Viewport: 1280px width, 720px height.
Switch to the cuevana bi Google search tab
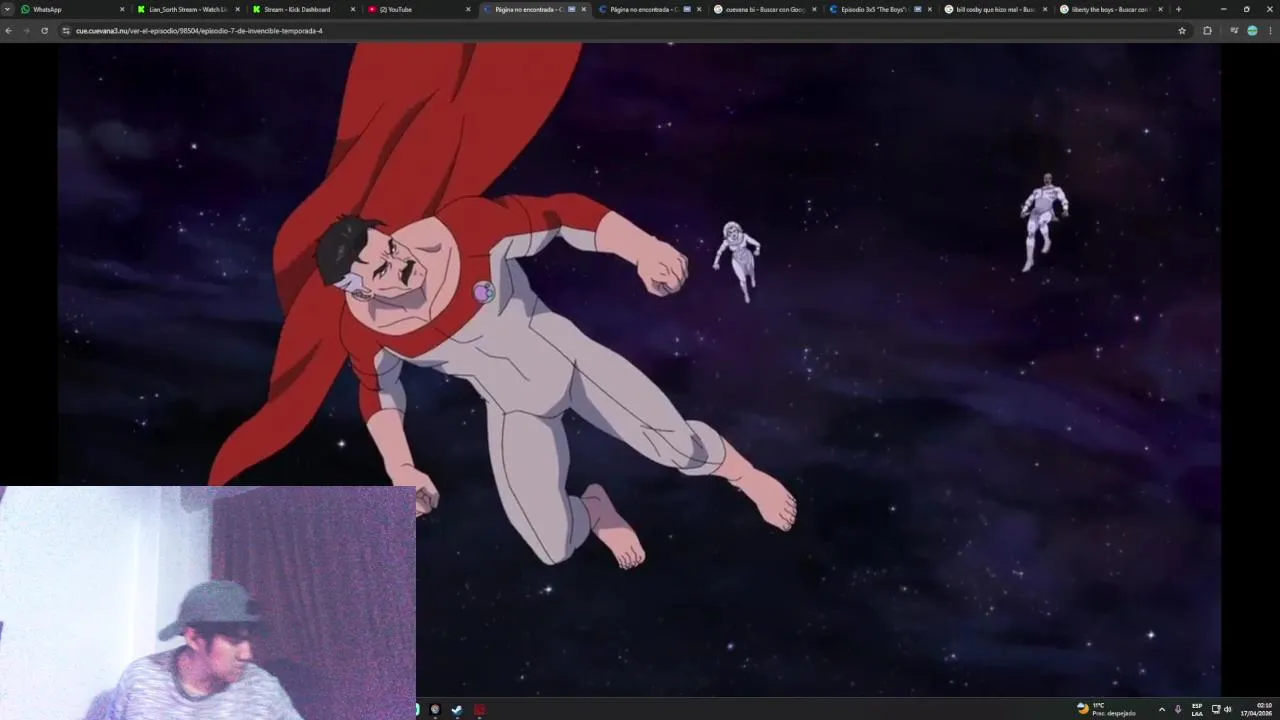click(x=763, y=9)
